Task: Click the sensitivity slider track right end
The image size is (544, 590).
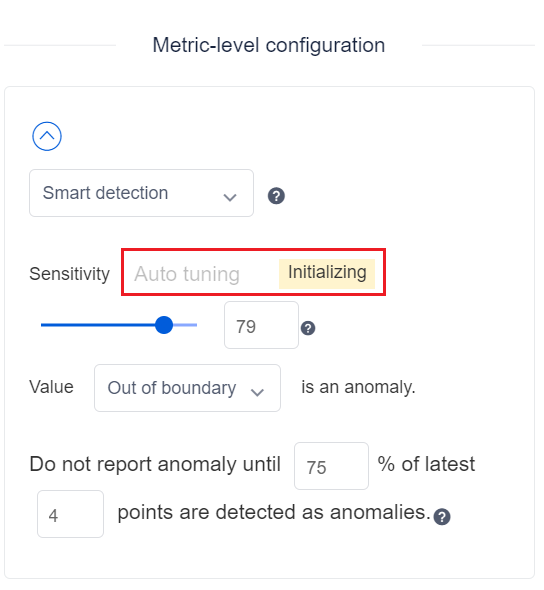Action: tap(195, 325)
